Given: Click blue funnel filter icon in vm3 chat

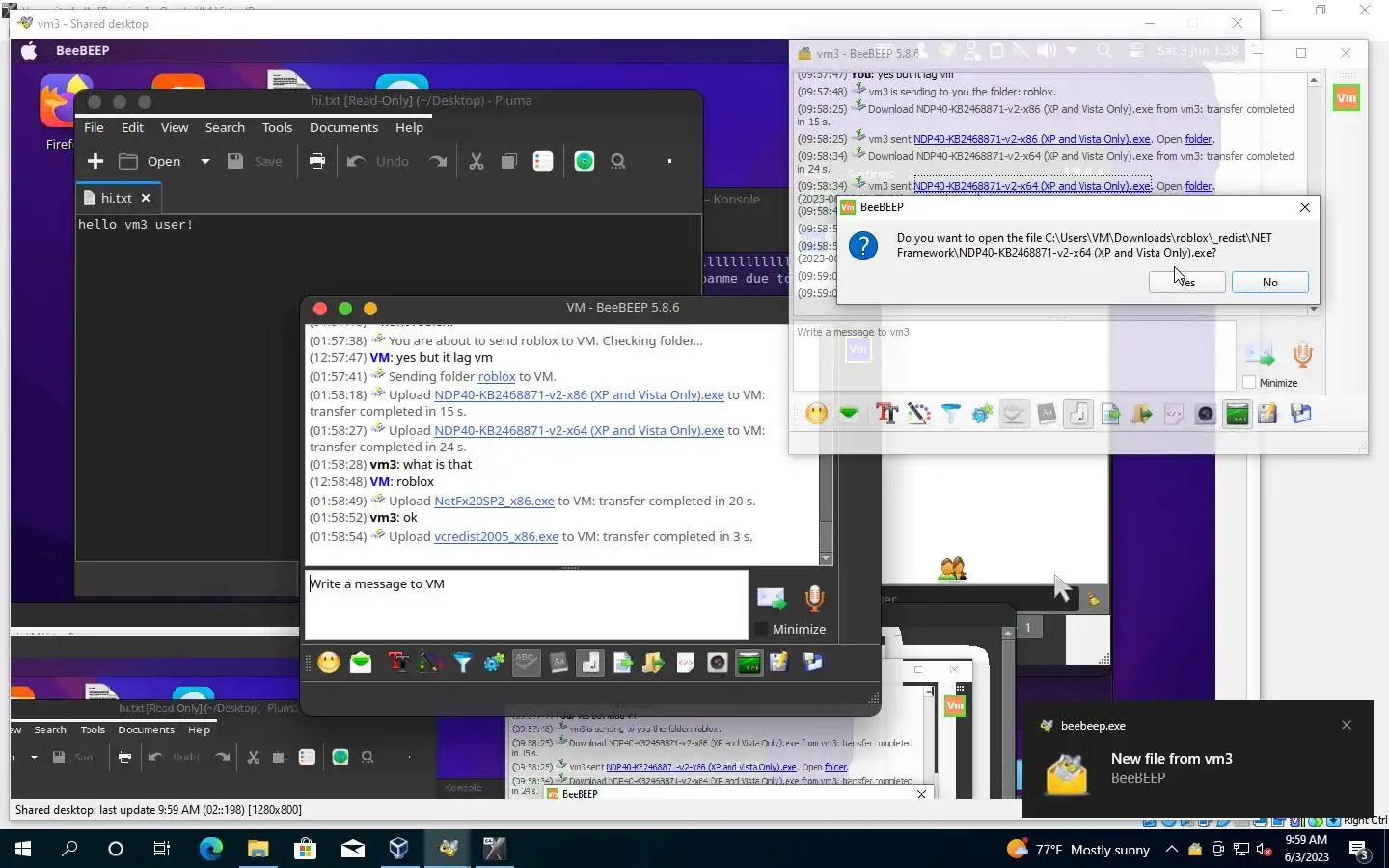Looking at the screenshot, I should (951, 414).
